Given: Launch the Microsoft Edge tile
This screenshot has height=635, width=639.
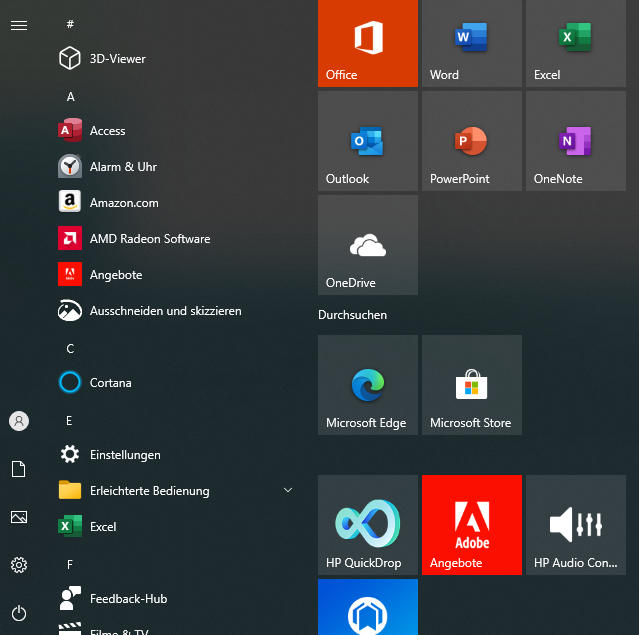Looking at the screenshot, I should tap(368, 385).
